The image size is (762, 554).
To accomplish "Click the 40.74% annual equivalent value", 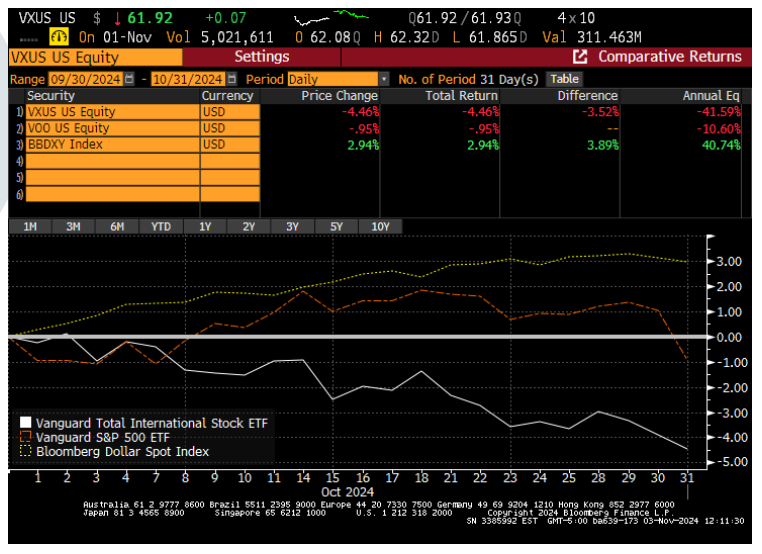I will (721, 145).
